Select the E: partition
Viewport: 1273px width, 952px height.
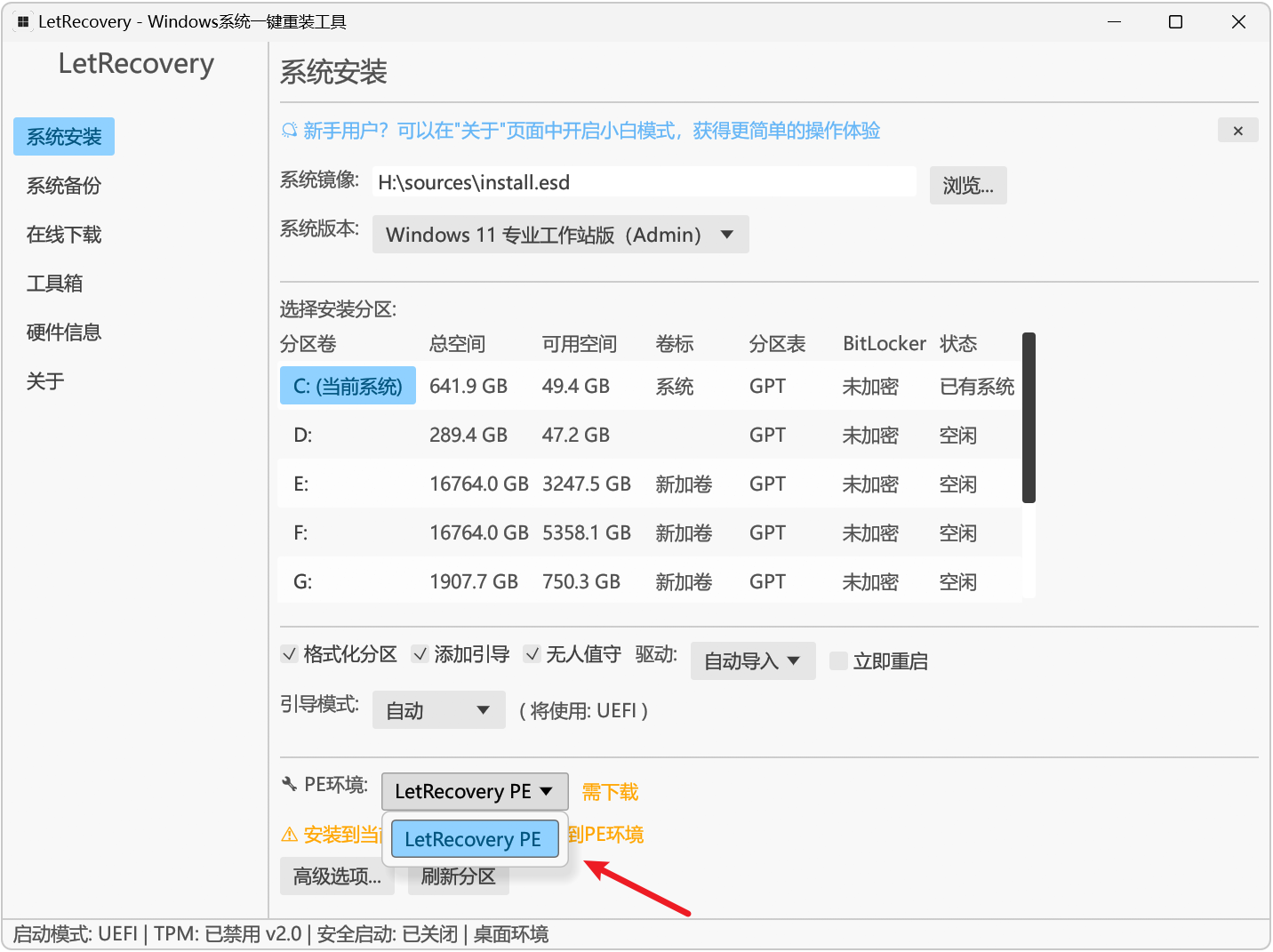coord(301,484)
